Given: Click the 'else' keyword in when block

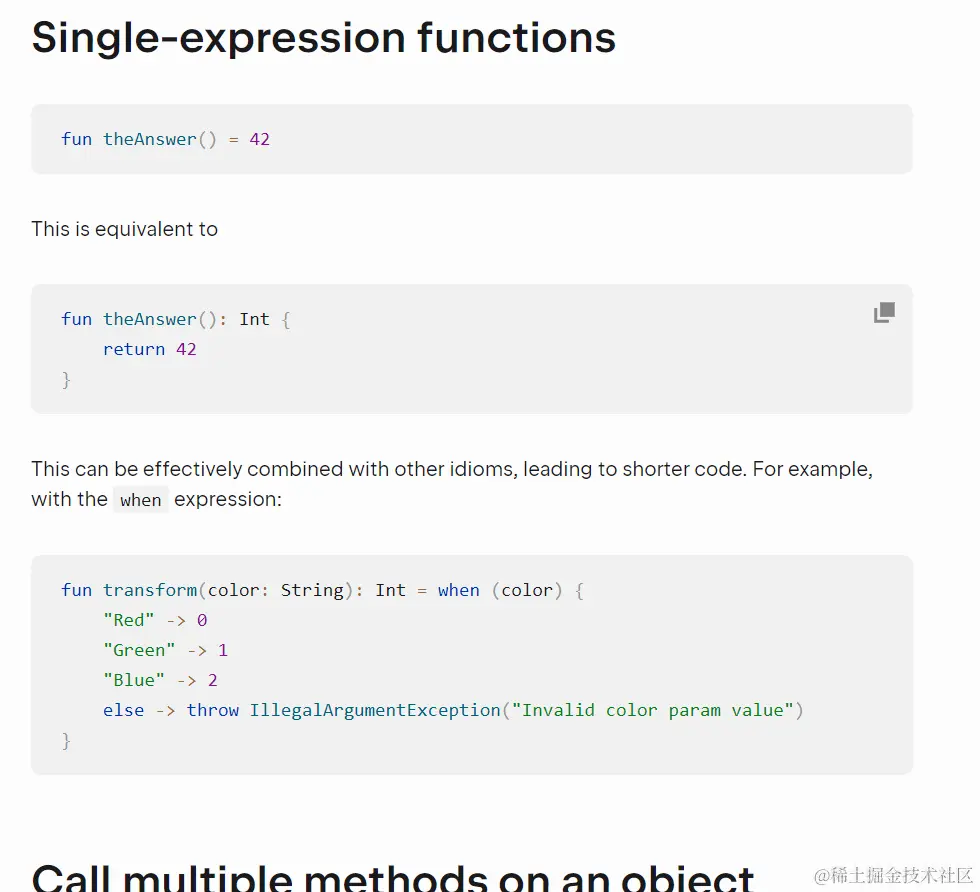Looking at the screenshot, I should 123,710.
